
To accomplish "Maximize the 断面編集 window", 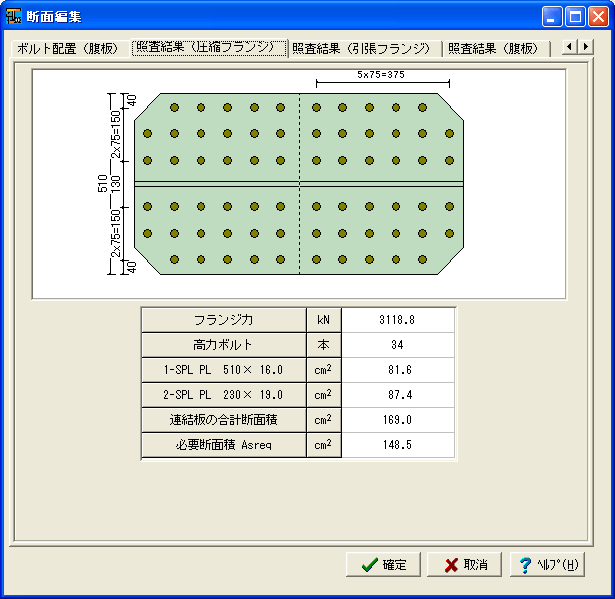I will 575,16.
